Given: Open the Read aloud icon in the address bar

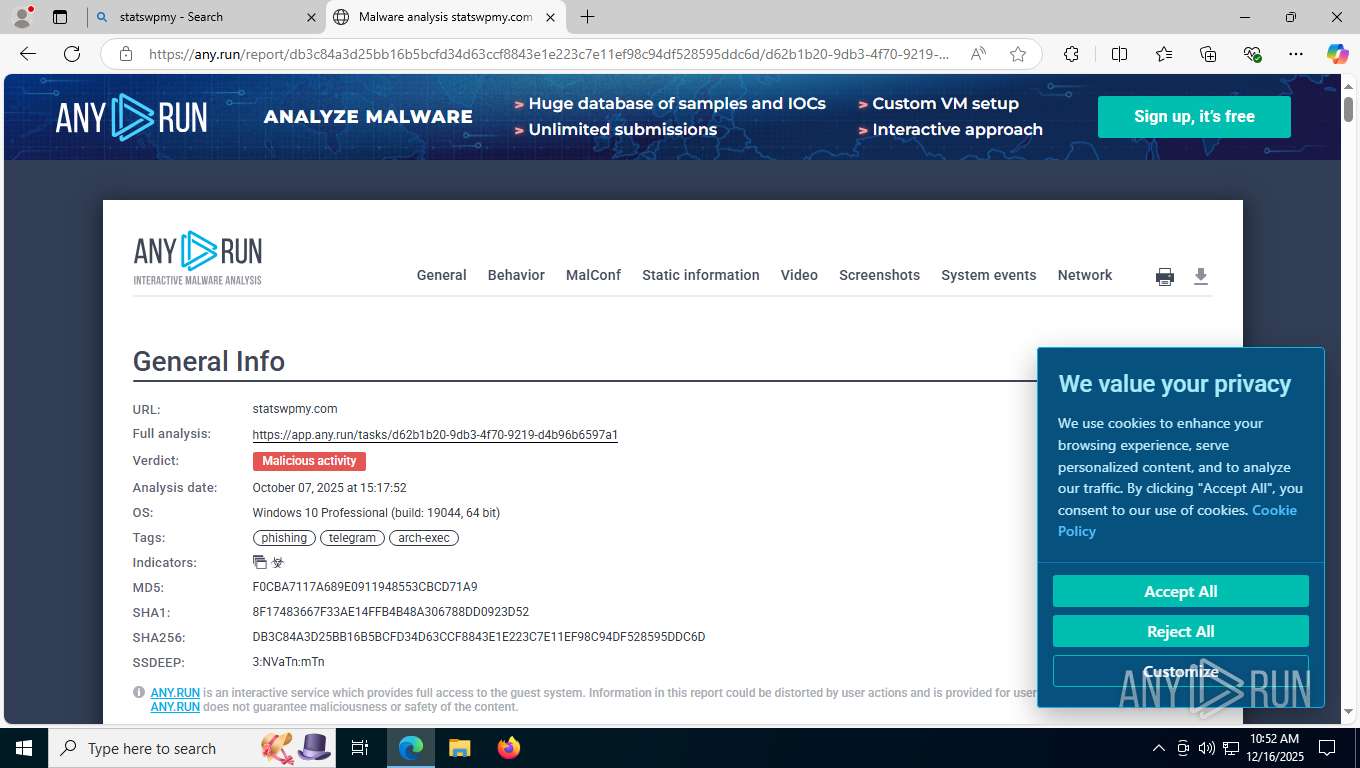Looking at the screenshot, I should (978, 54).
